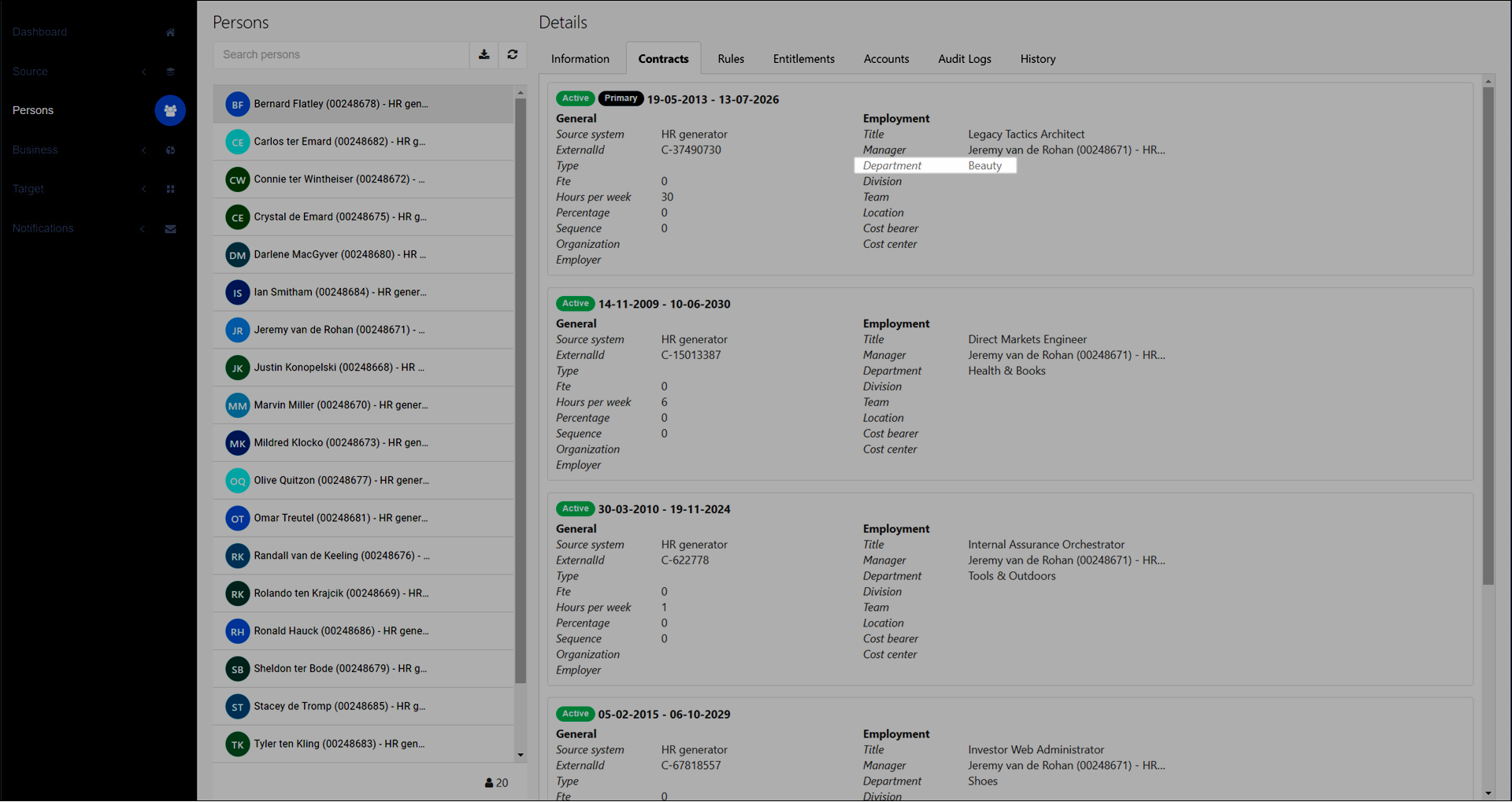Viewport: 1512px width, 802px height.
Task: Click the refresh persons list icon
Action: coord(513,54)
